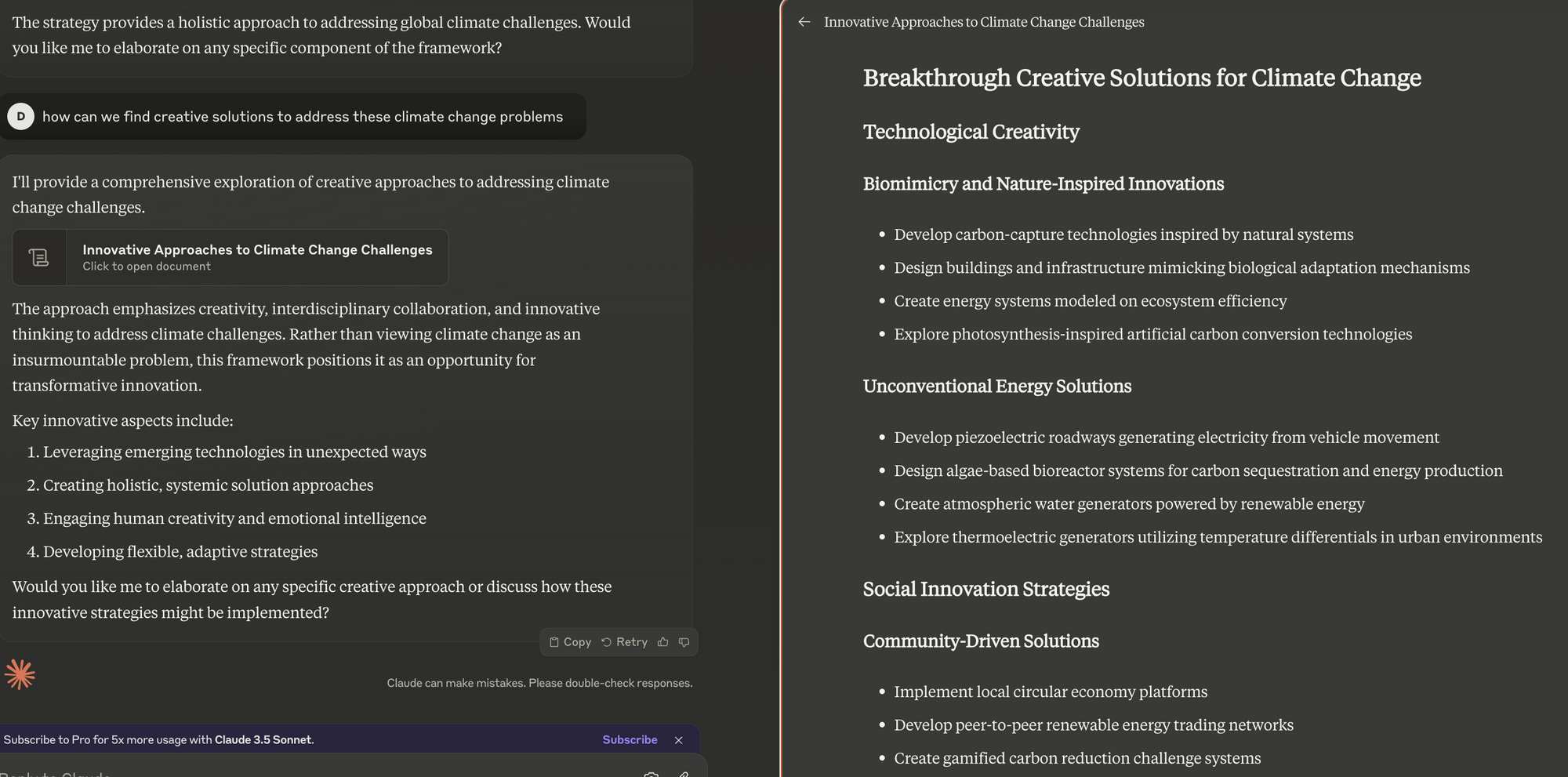Click the Unconventional Energy Solutions heading
The image size is (1568, 777).
pyautogui.click(x=996, y=387)
